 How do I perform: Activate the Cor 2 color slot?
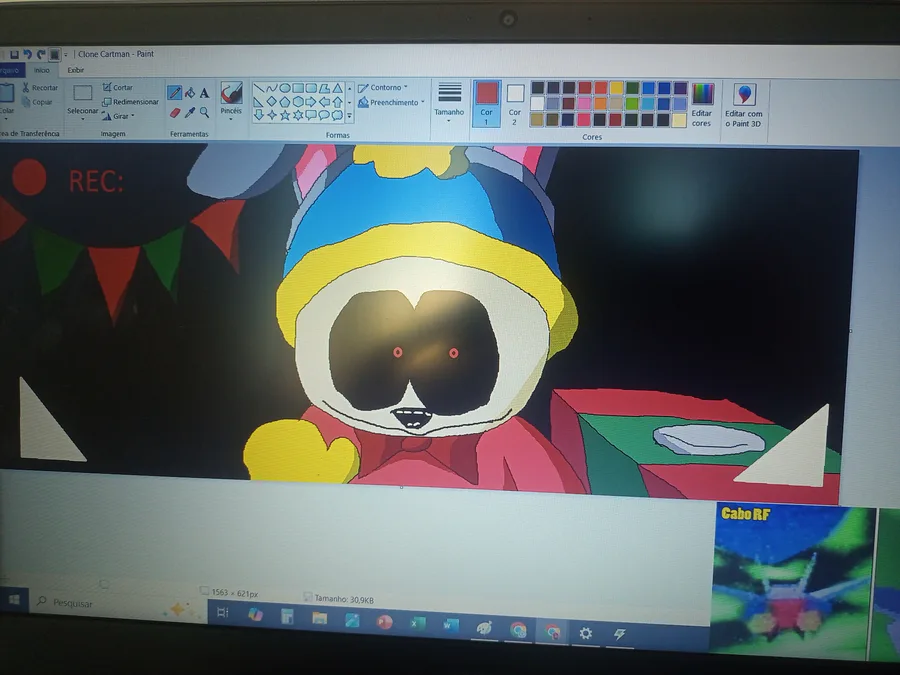[x=515, y=104]
